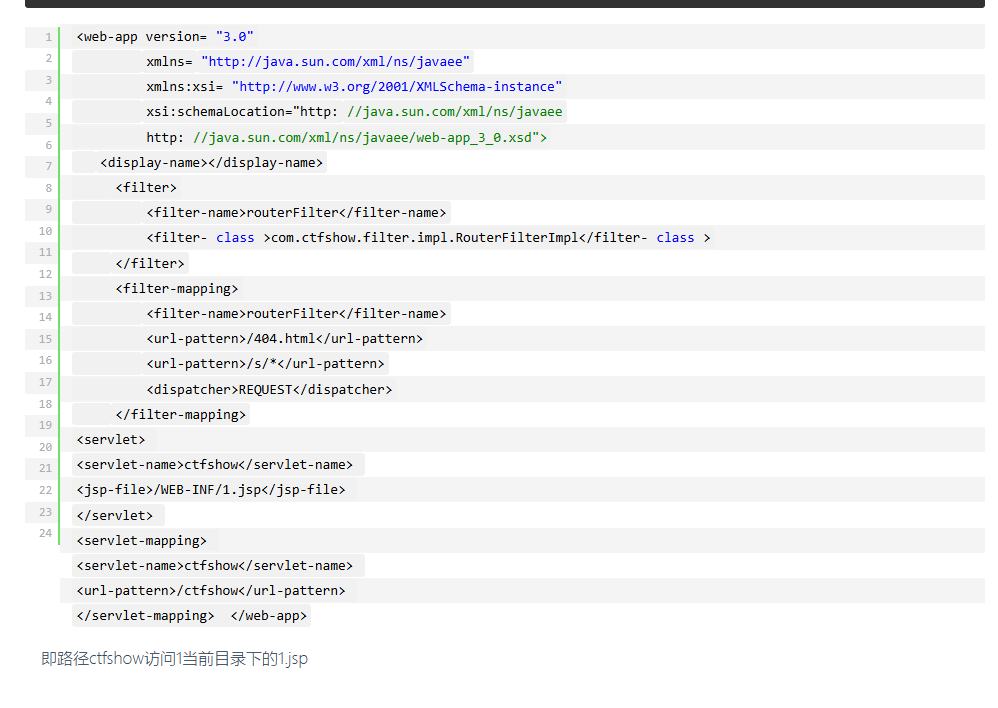
Task: Click the Chinese caption below the code
Action: point(174,659)
